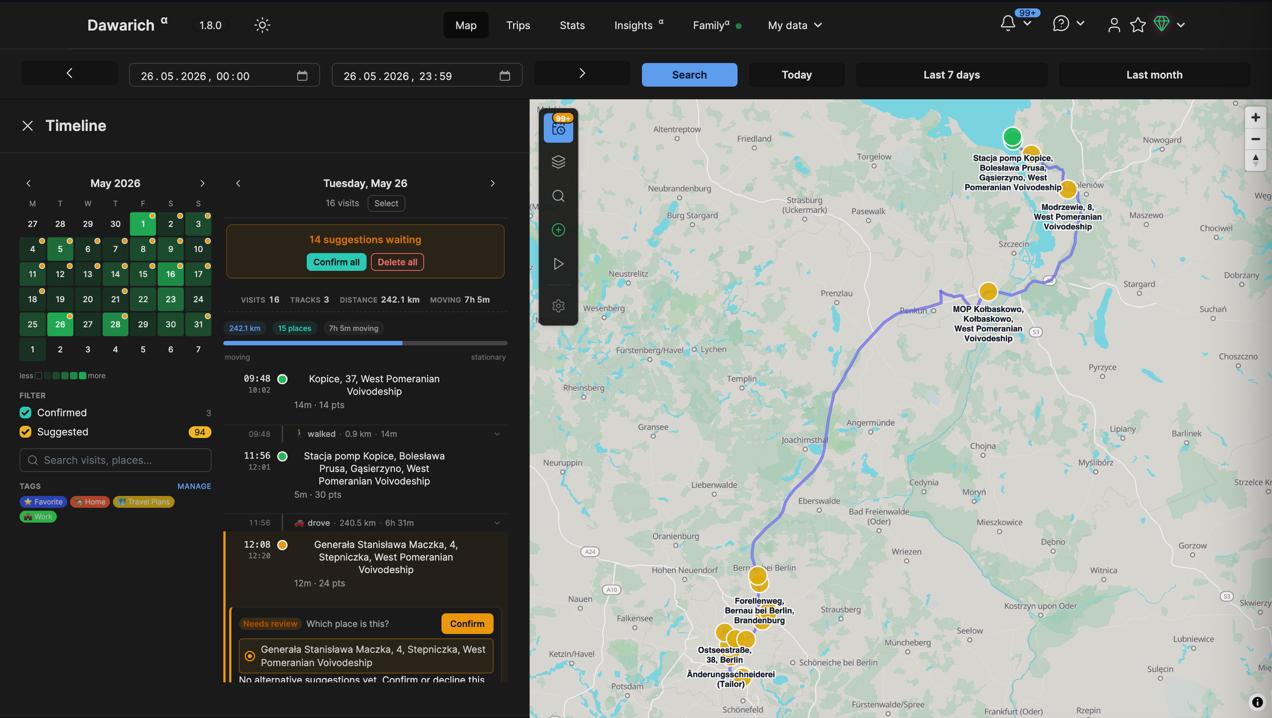Open the Trips tab
Image resolution: width=1272 pixels, height=718 pixels.
coord(518,25)
